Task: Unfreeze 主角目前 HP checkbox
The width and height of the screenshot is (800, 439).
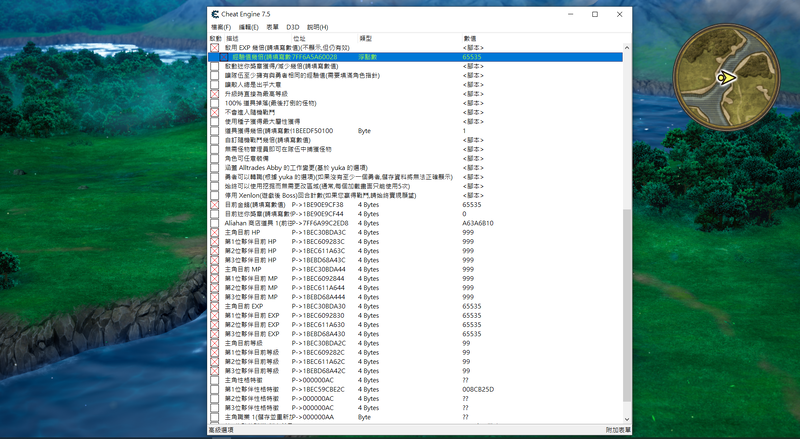Action: coord(215,232)
